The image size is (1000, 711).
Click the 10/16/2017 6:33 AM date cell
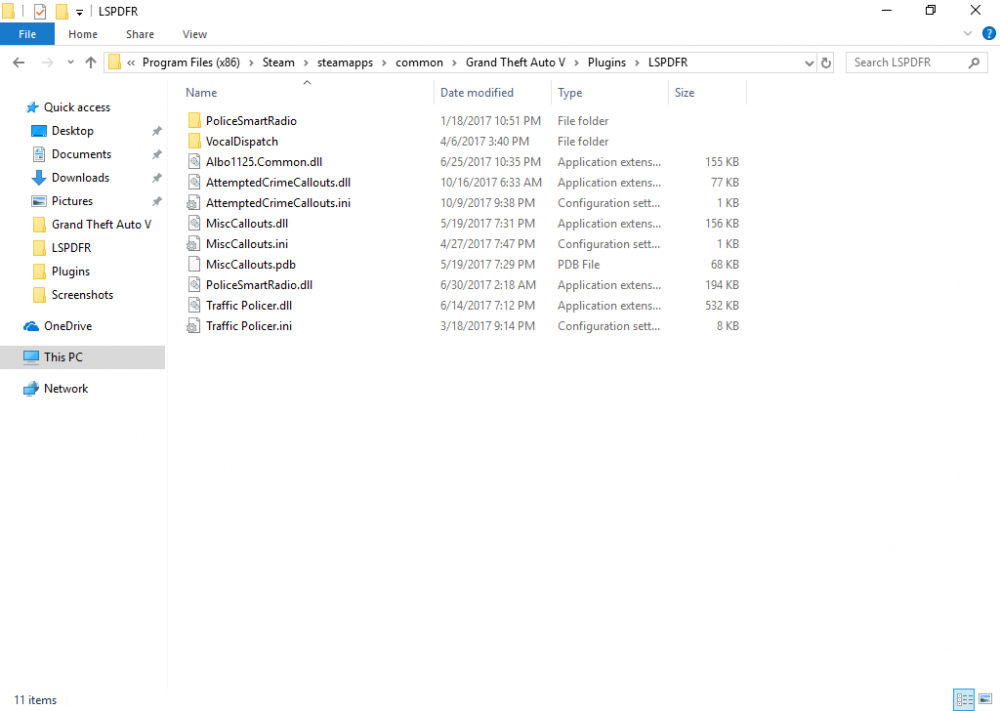pyautogui.click(x=491, y=182)
